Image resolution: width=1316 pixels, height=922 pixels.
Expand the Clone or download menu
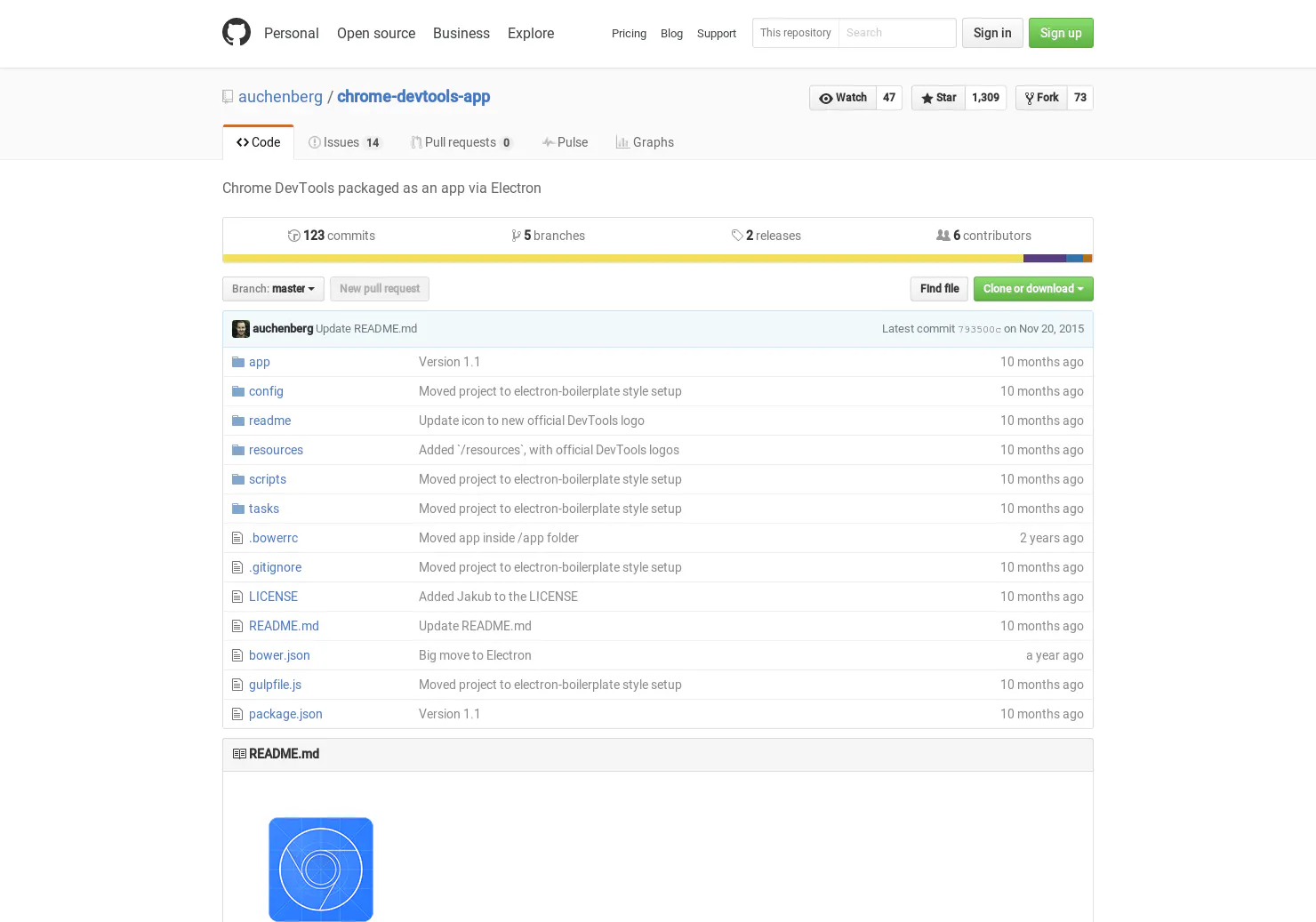tap(1033, 289)
